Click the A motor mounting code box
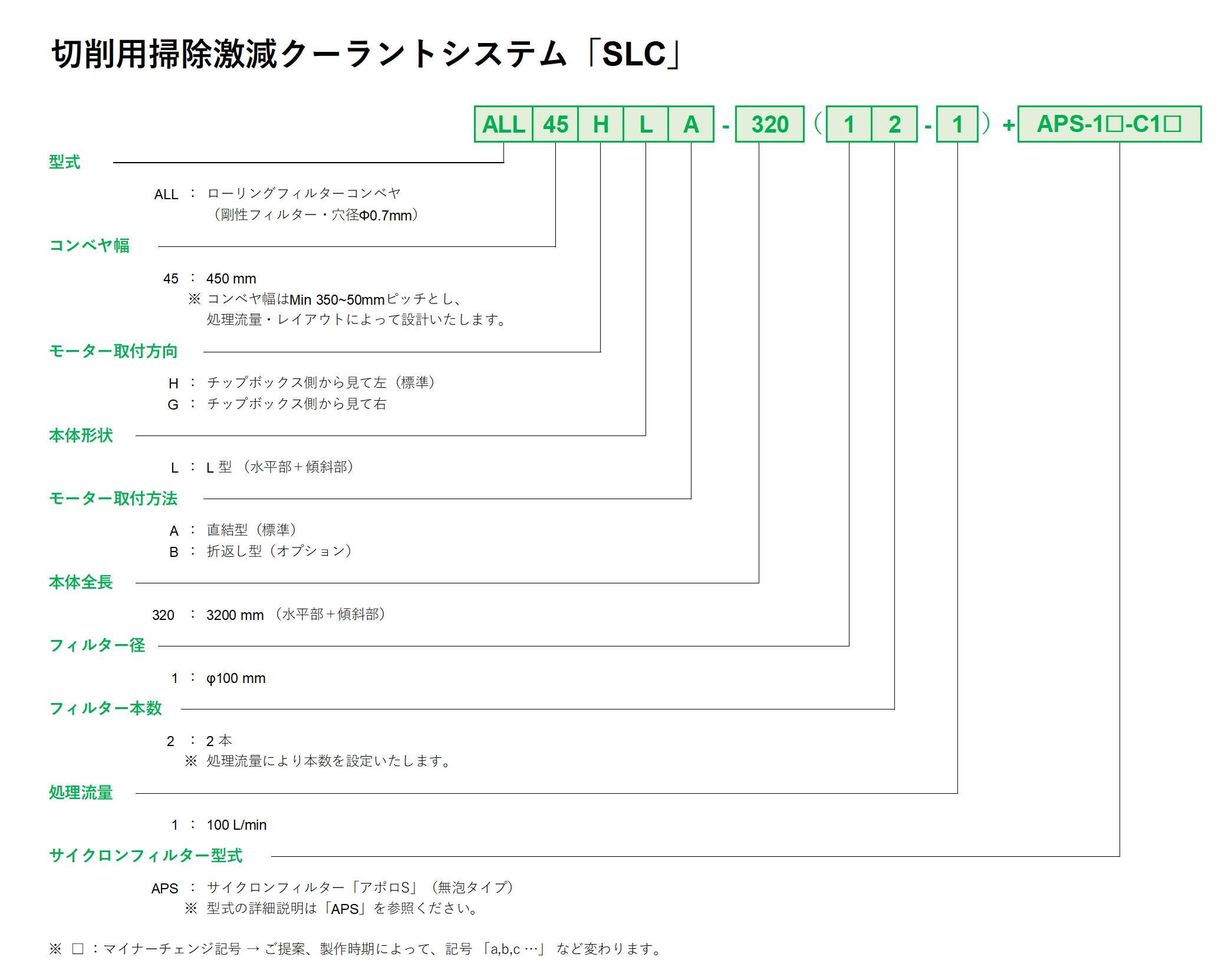This screenshot has height=980, width=1222. click(691, 124)
